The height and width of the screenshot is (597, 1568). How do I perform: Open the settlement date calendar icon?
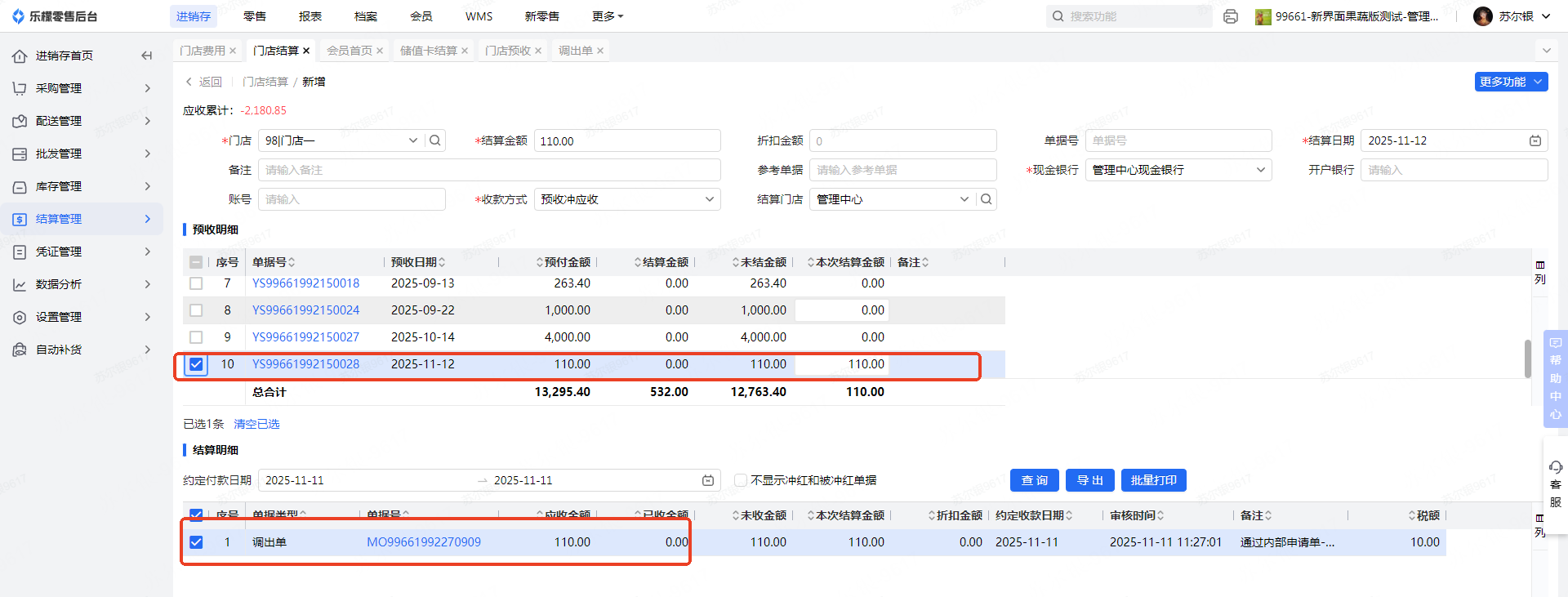click(1535, 140)
